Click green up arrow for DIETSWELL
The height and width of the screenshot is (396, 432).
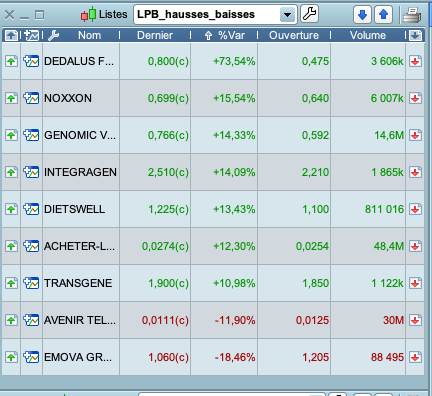coord(11,209)
